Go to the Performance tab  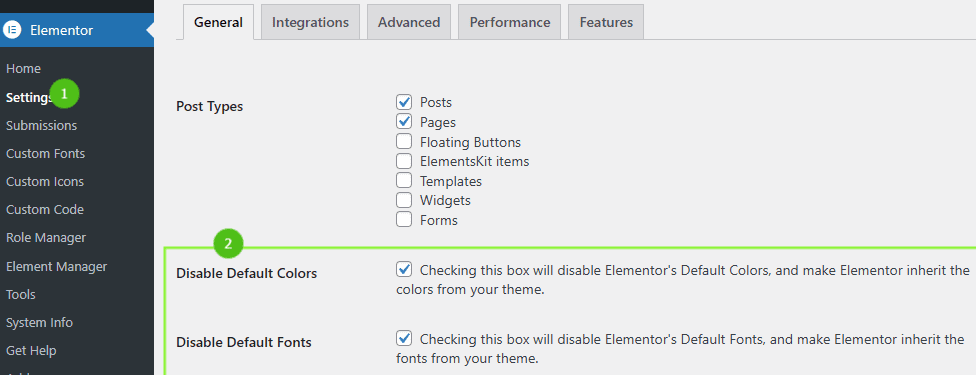coord(510,22)
